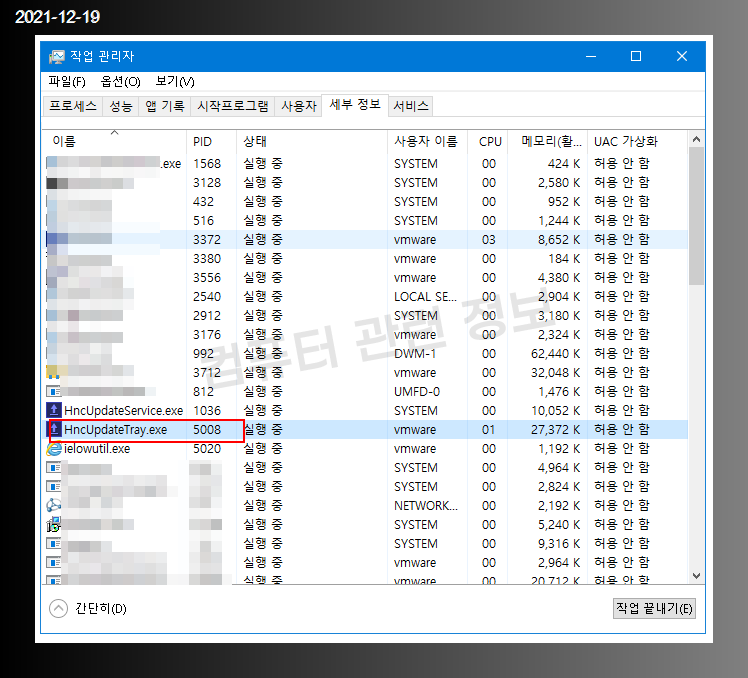
Task: Click the collapse arrow icon beside 간단히(D)
Action: pyautogui.click(x=58, y=608)
